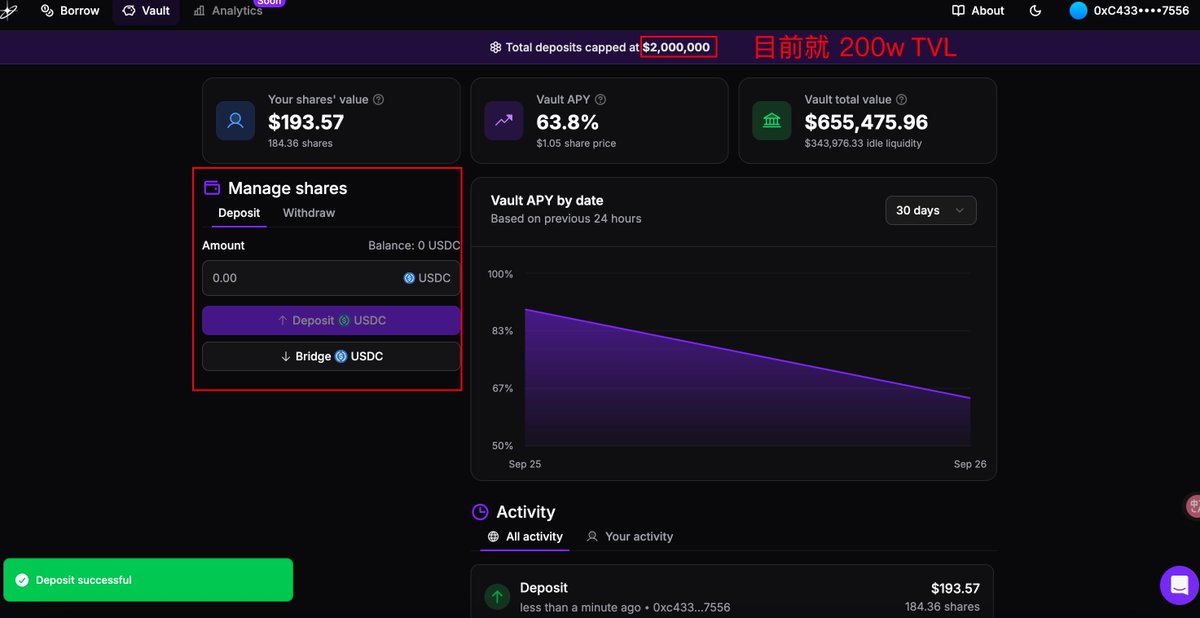Click the globe icon in All activity
The width and height of the screenshot is (1200, 618).
pyautogui.click(x=493, y=537)
